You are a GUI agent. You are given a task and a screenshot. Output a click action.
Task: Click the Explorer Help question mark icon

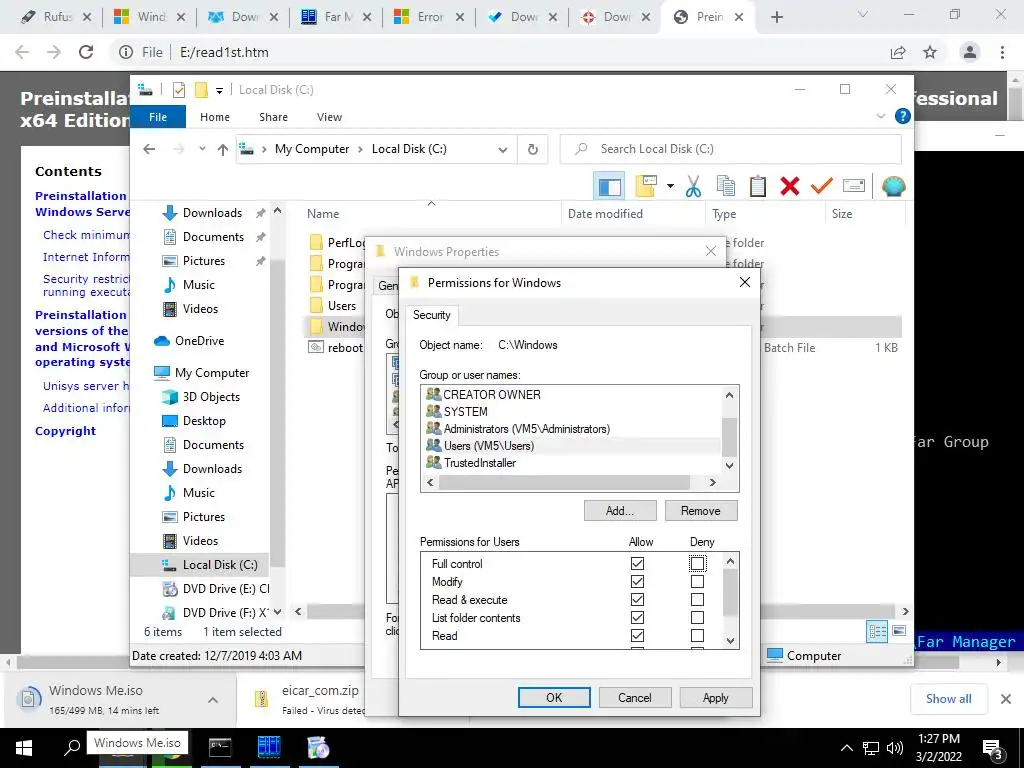[x=903, y=116]
